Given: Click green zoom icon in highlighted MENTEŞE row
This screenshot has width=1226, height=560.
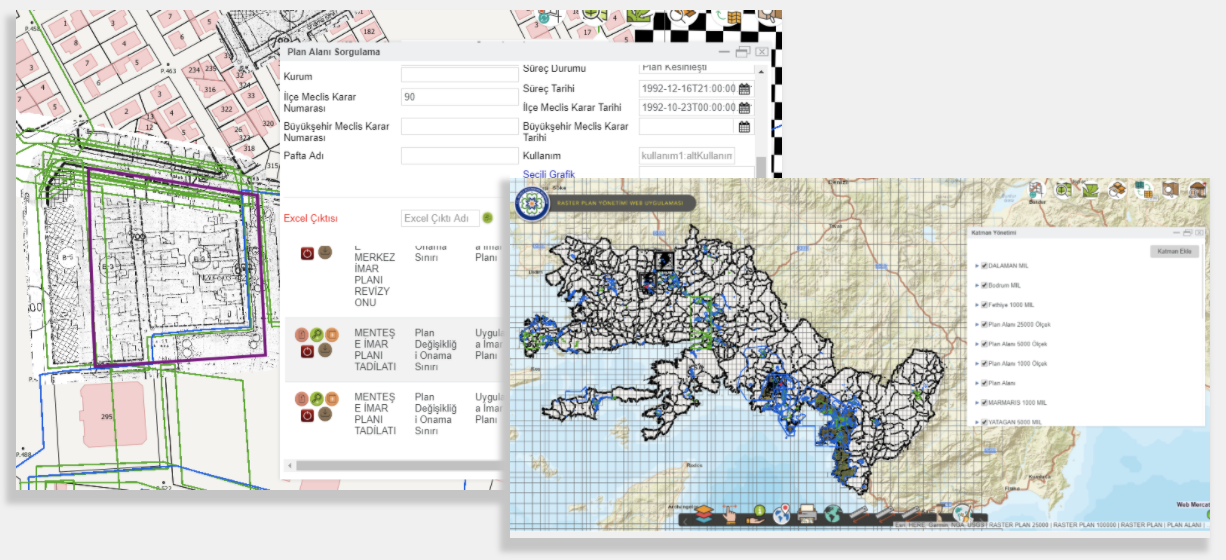Looking at the screenshot, I should pyautogui.click(x=317, y=334).
